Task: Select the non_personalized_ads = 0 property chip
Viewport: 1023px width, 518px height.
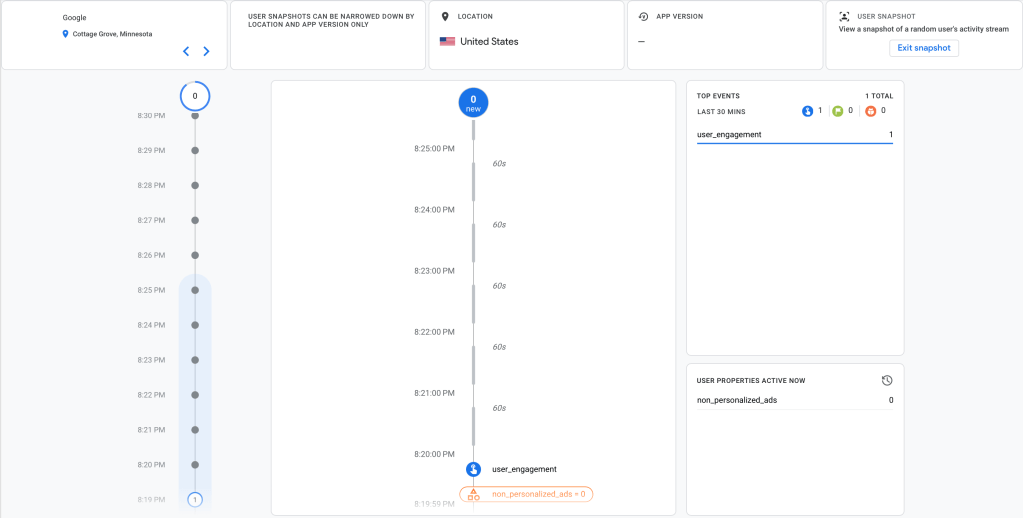Action: coord(526,494)
